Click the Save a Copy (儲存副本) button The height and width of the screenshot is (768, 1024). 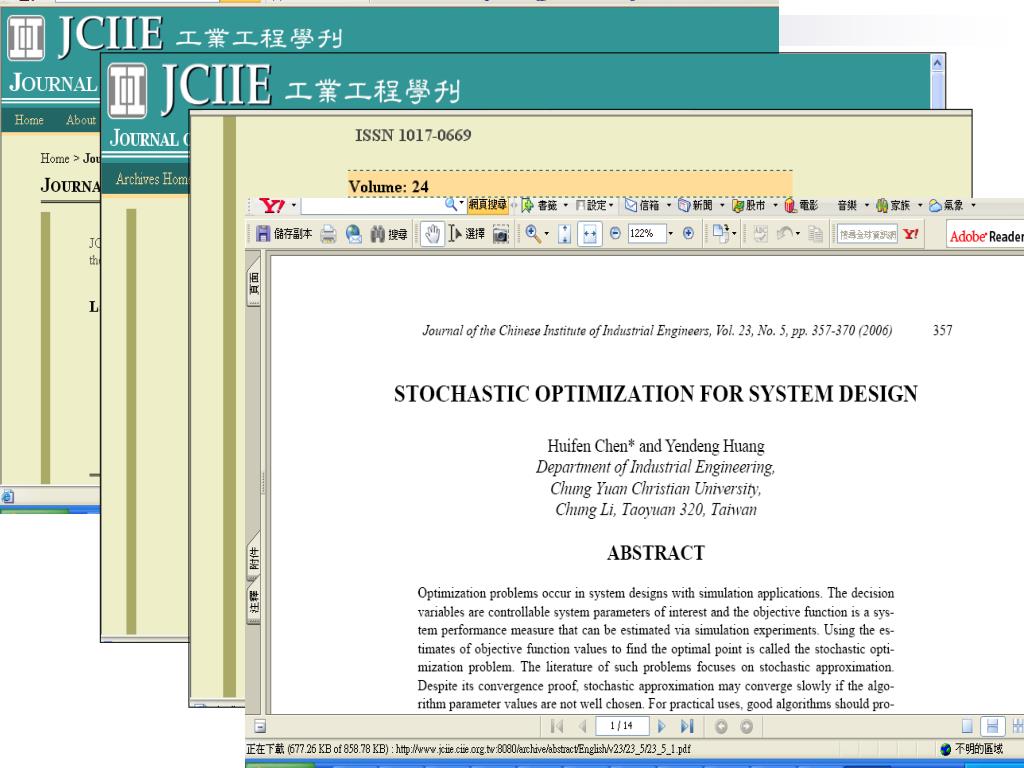(284, 234)
